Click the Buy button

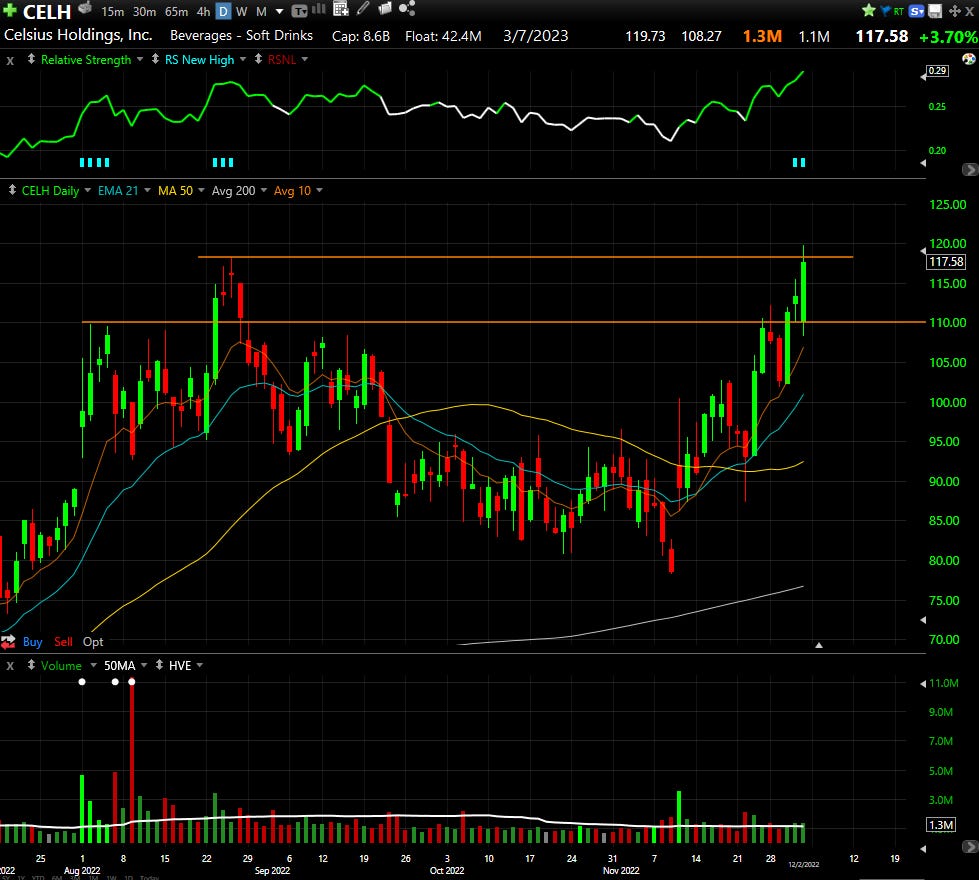coord(32,641)
